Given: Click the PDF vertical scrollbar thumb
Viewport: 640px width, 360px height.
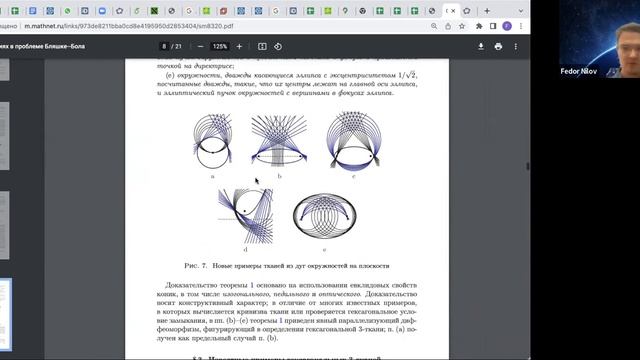Looking at the screenshot, I should [528, 166].
